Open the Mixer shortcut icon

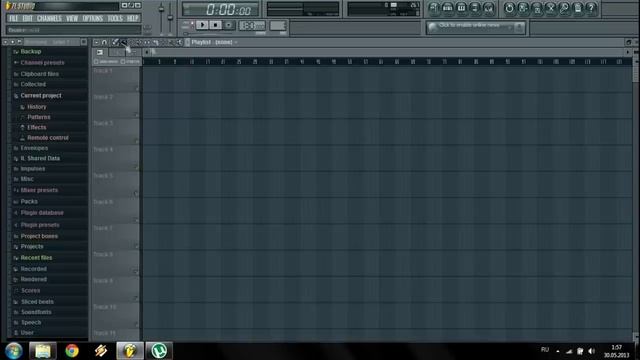tap(489, 8)
